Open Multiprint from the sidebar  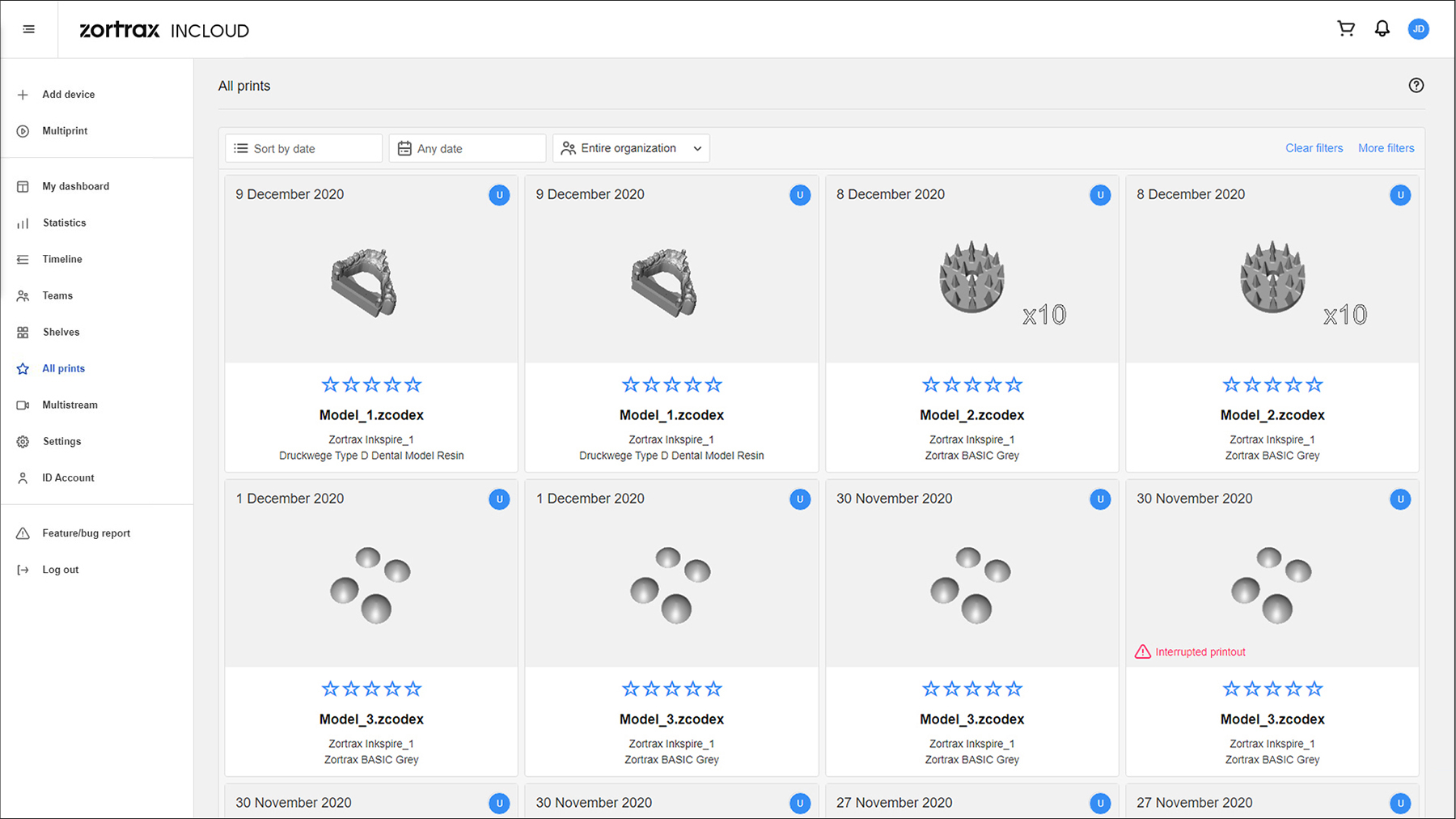65,131
